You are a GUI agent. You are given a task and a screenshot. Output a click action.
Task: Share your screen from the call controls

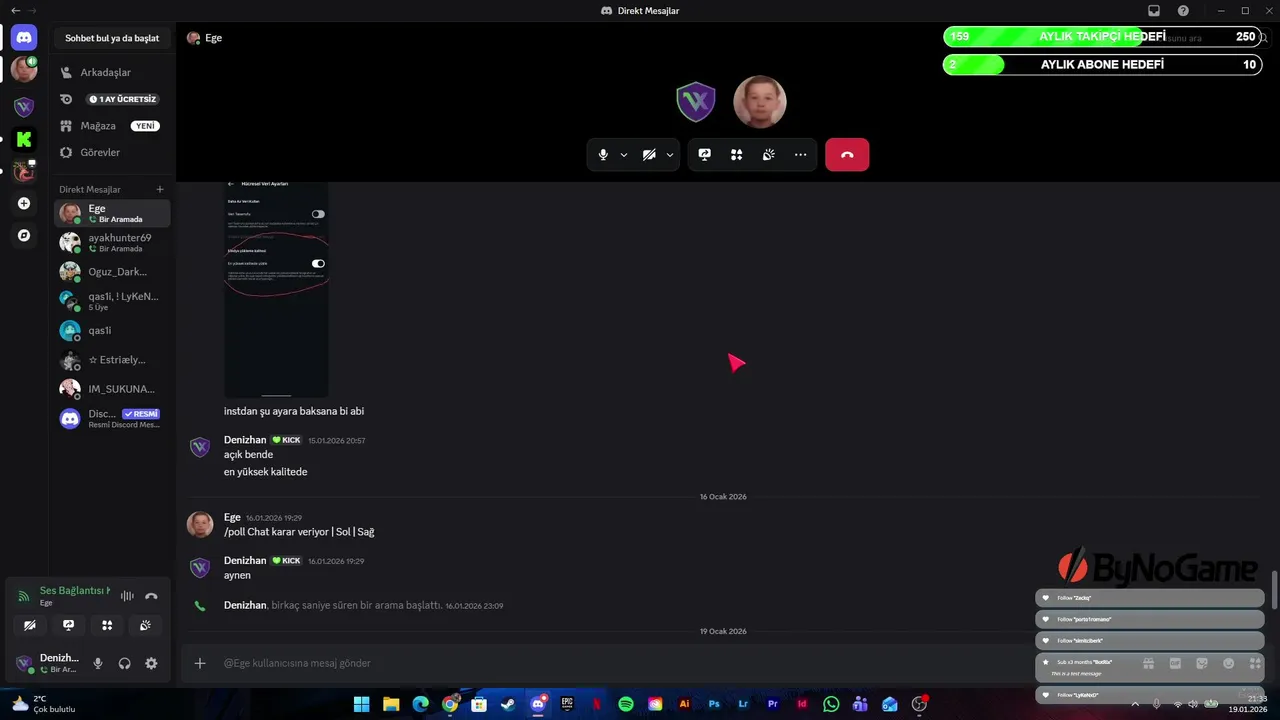pyautogui.click(x=705, y=155)
